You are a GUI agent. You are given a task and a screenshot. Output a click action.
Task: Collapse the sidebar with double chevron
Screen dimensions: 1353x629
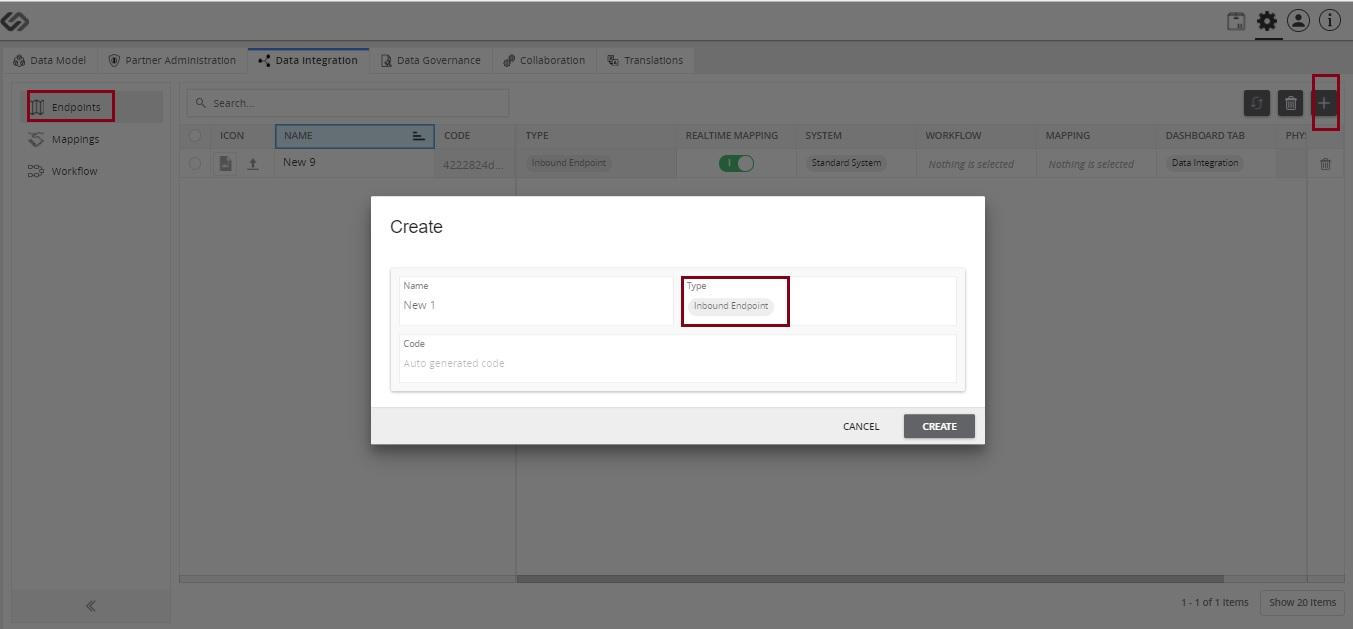pyautogui.click(x=91, y=605)
